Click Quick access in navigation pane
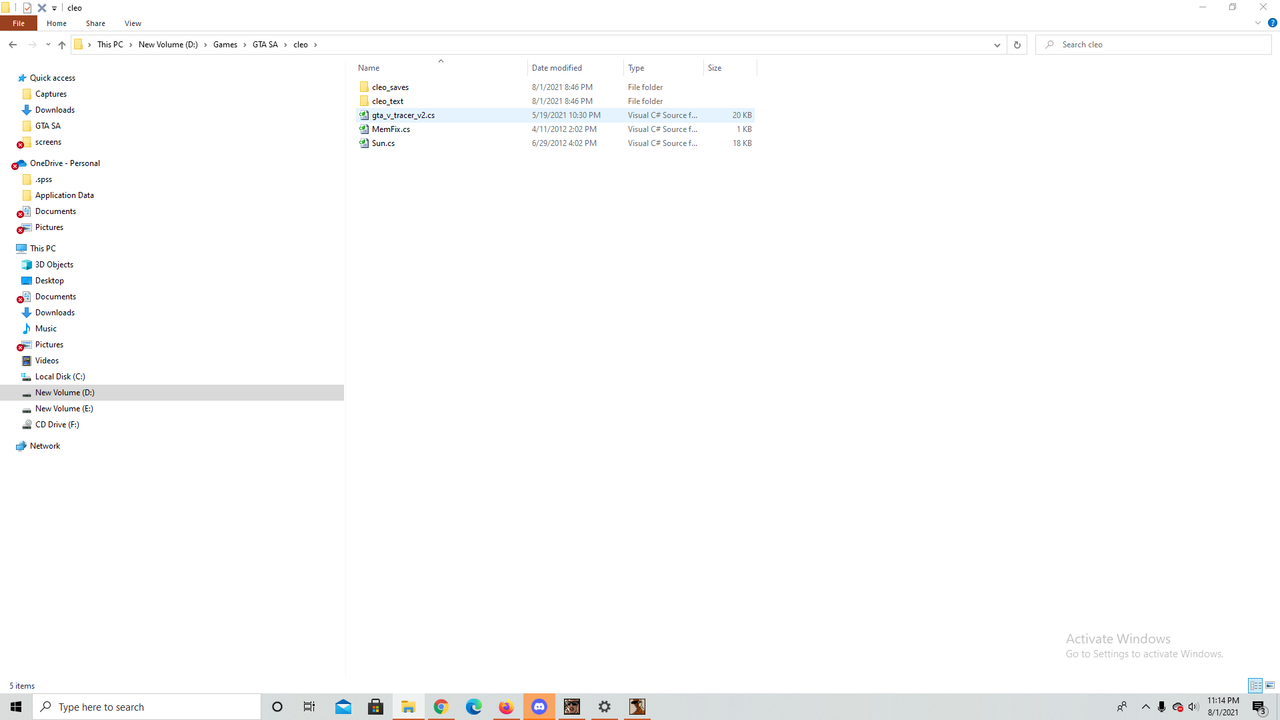 (52, 78)
